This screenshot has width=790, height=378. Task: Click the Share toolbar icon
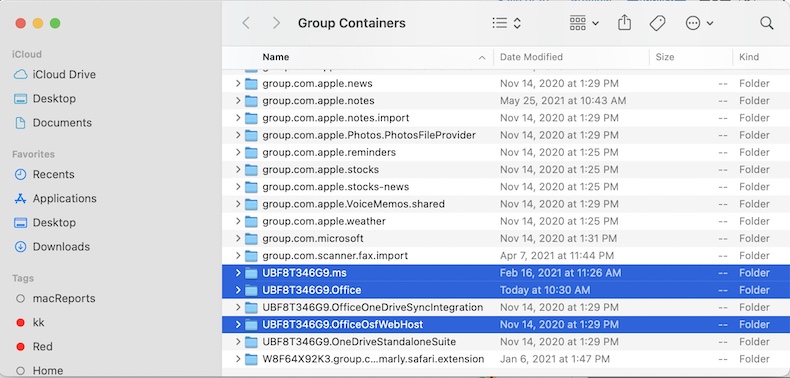pos(624,23)
